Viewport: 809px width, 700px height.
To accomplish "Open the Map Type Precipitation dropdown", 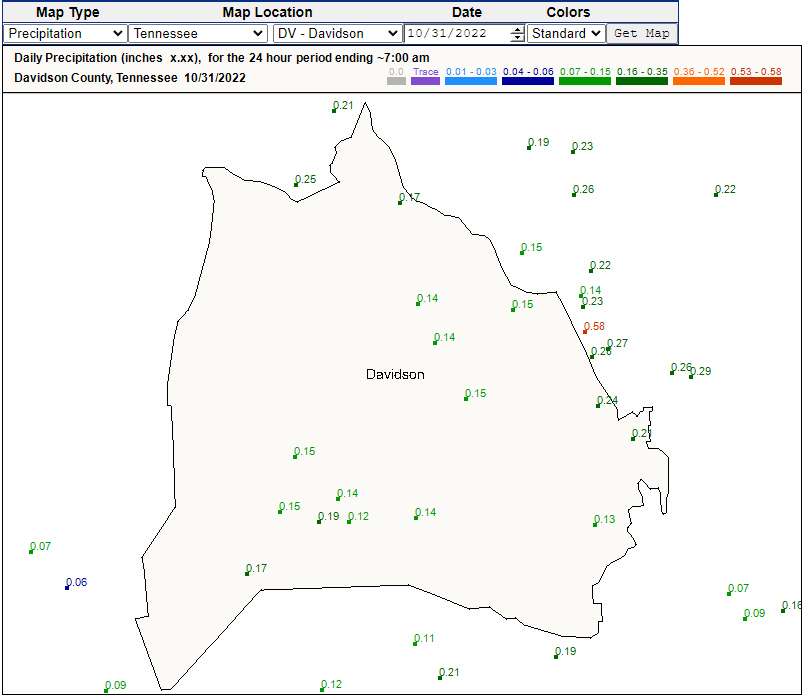I will click(65, 34).
